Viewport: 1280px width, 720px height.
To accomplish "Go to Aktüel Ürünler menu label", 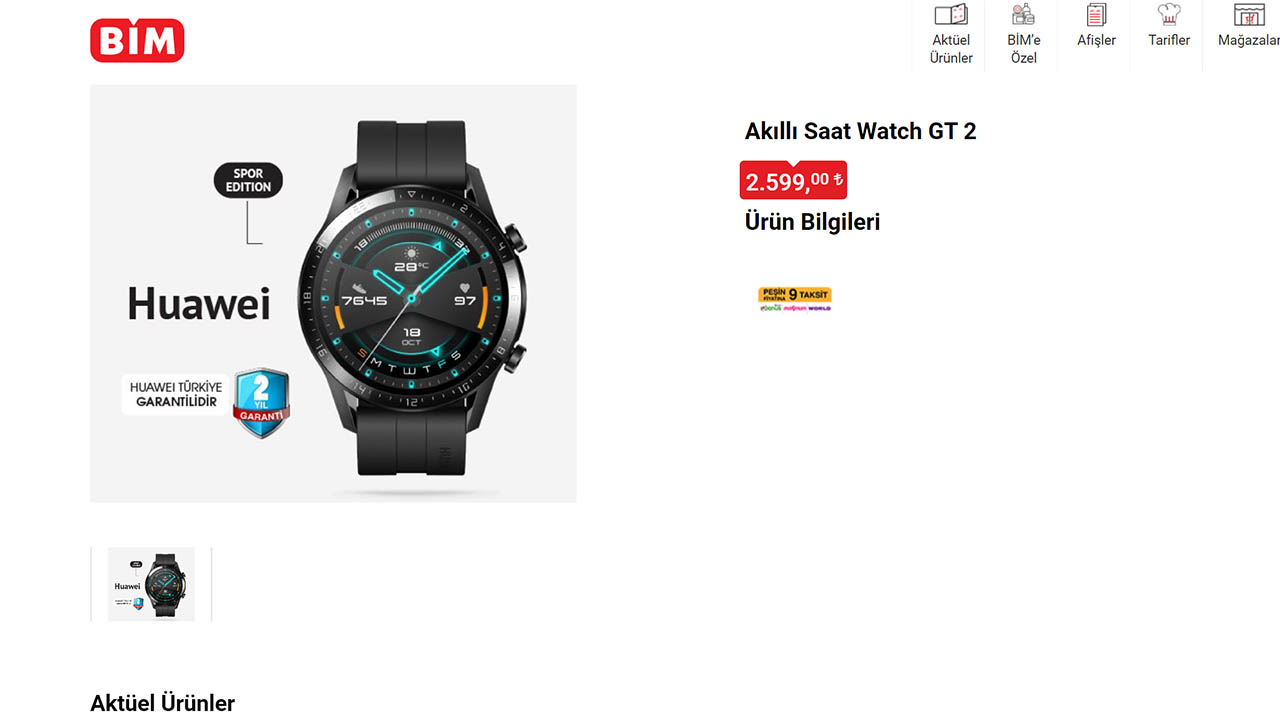I will coord(951,49).
